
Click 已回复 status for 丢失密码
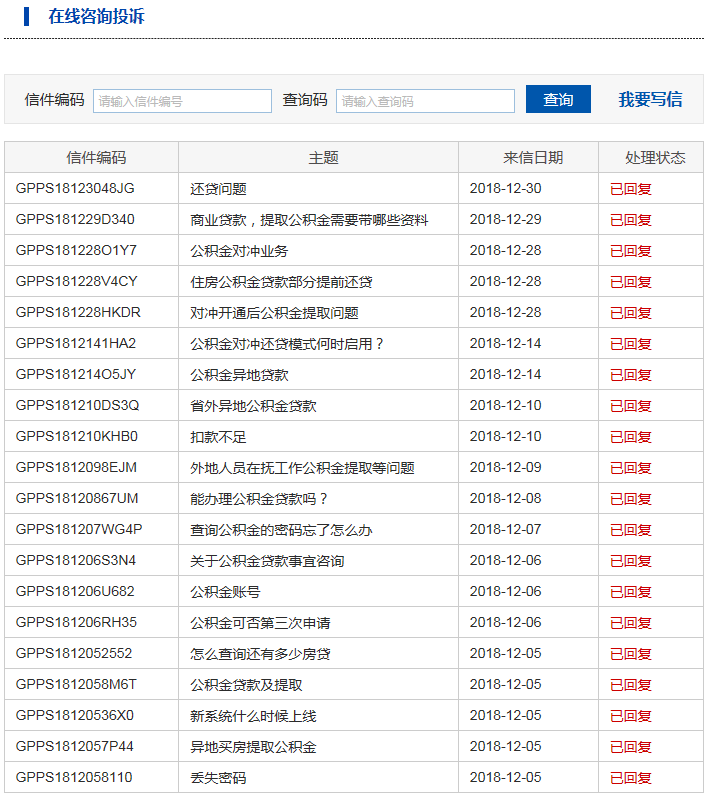[x=630, y=777]
